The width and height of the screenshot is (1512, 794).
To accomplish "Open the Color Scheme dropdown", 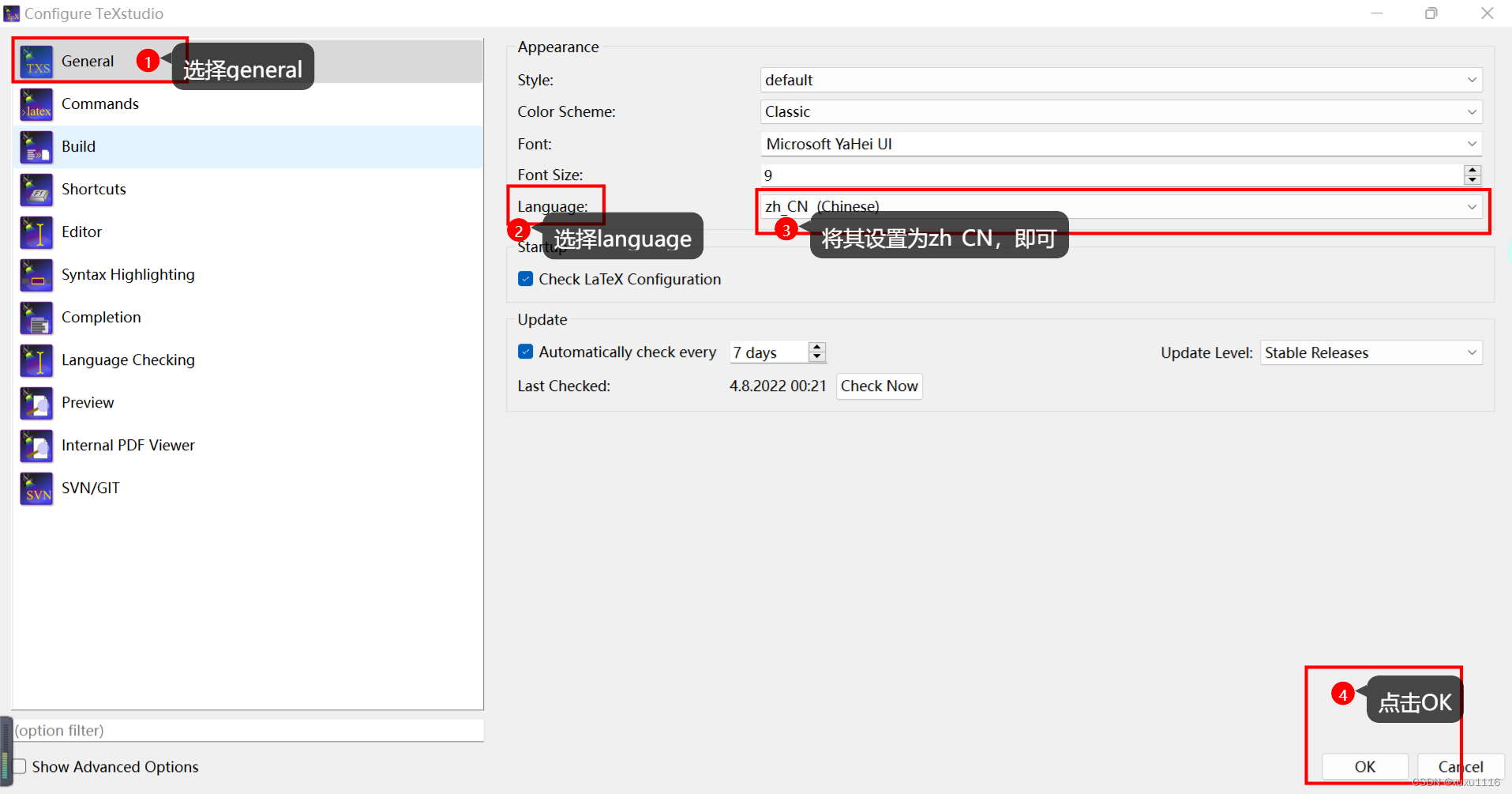I will pos(1121,111).
